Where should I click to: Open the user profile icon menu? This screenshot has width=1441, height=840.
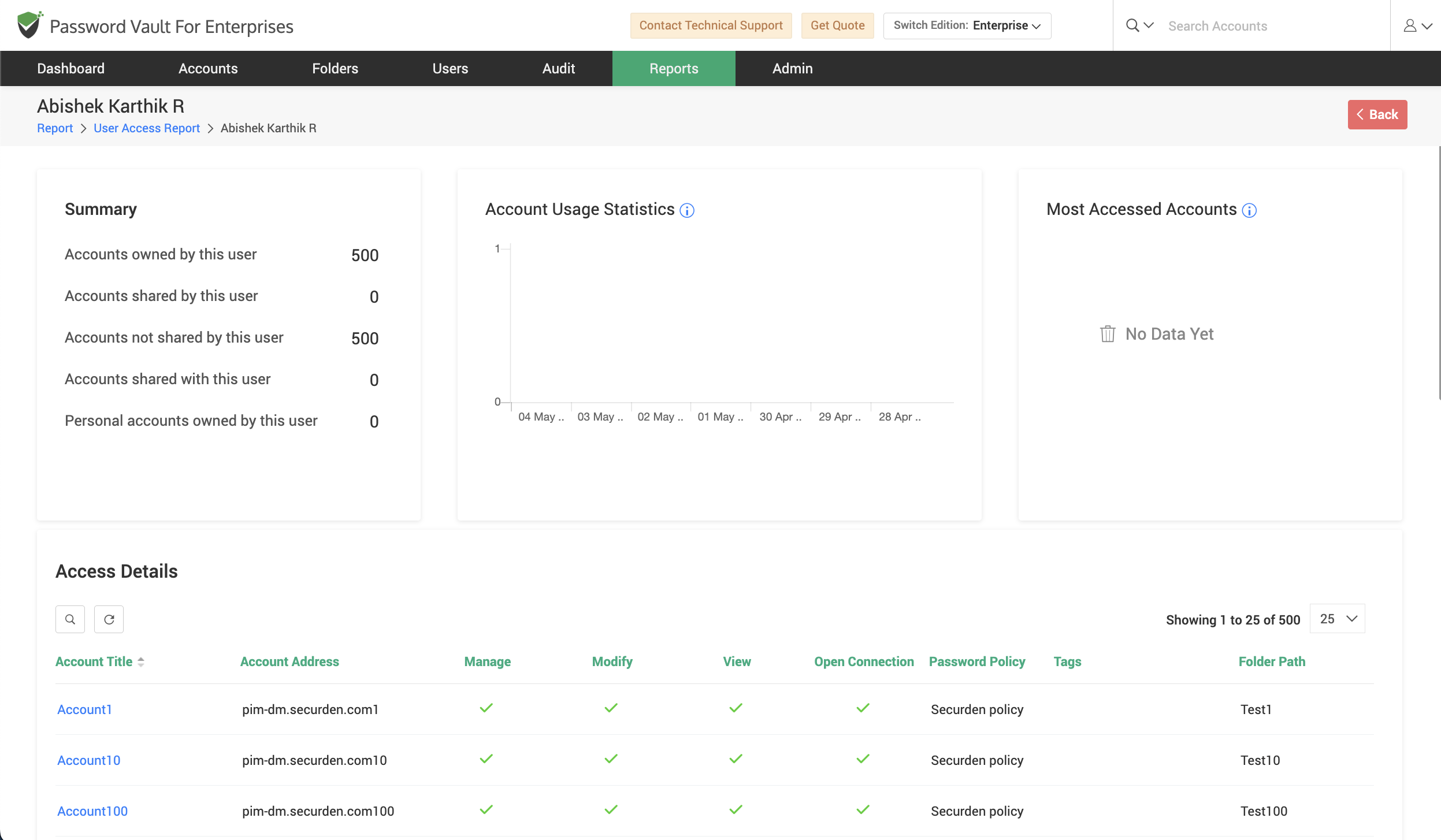1410,25
